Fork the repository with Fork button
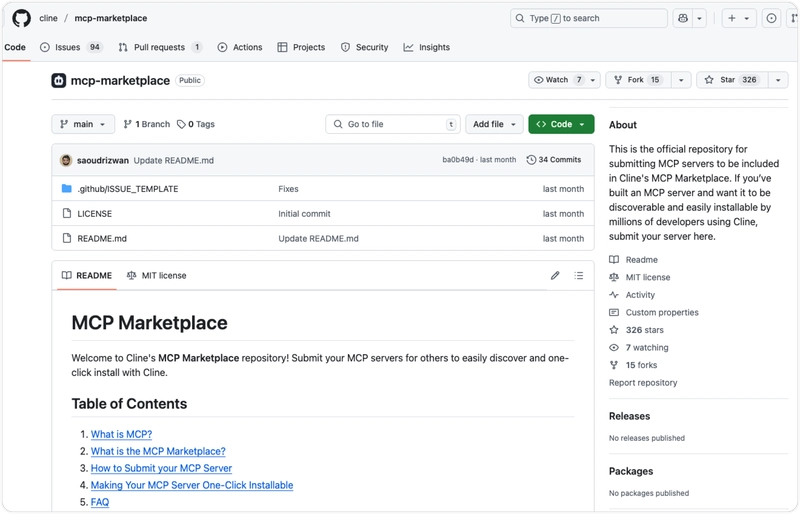 point(638,80)
